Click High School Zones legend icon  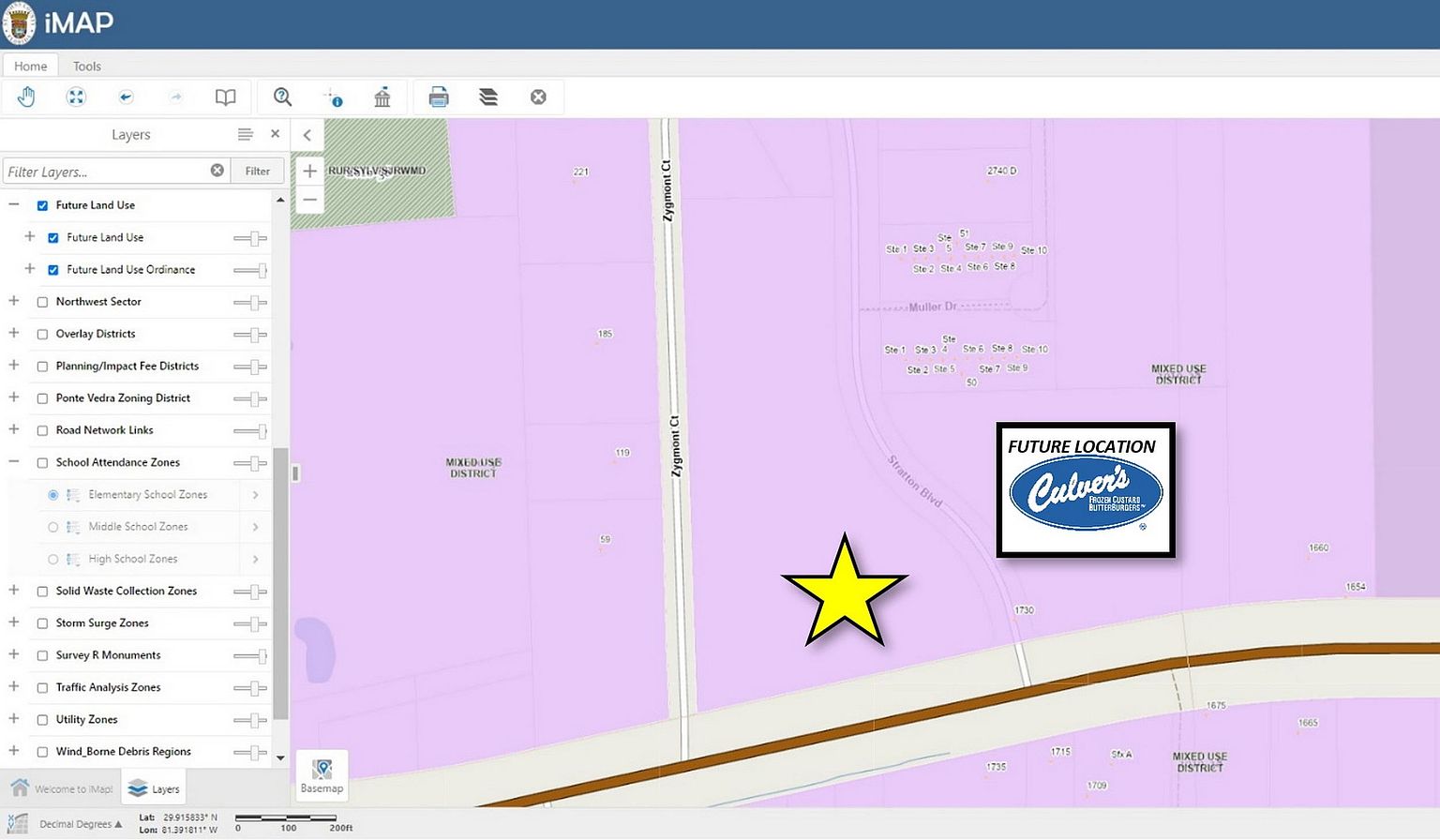[x=73, y=559]
